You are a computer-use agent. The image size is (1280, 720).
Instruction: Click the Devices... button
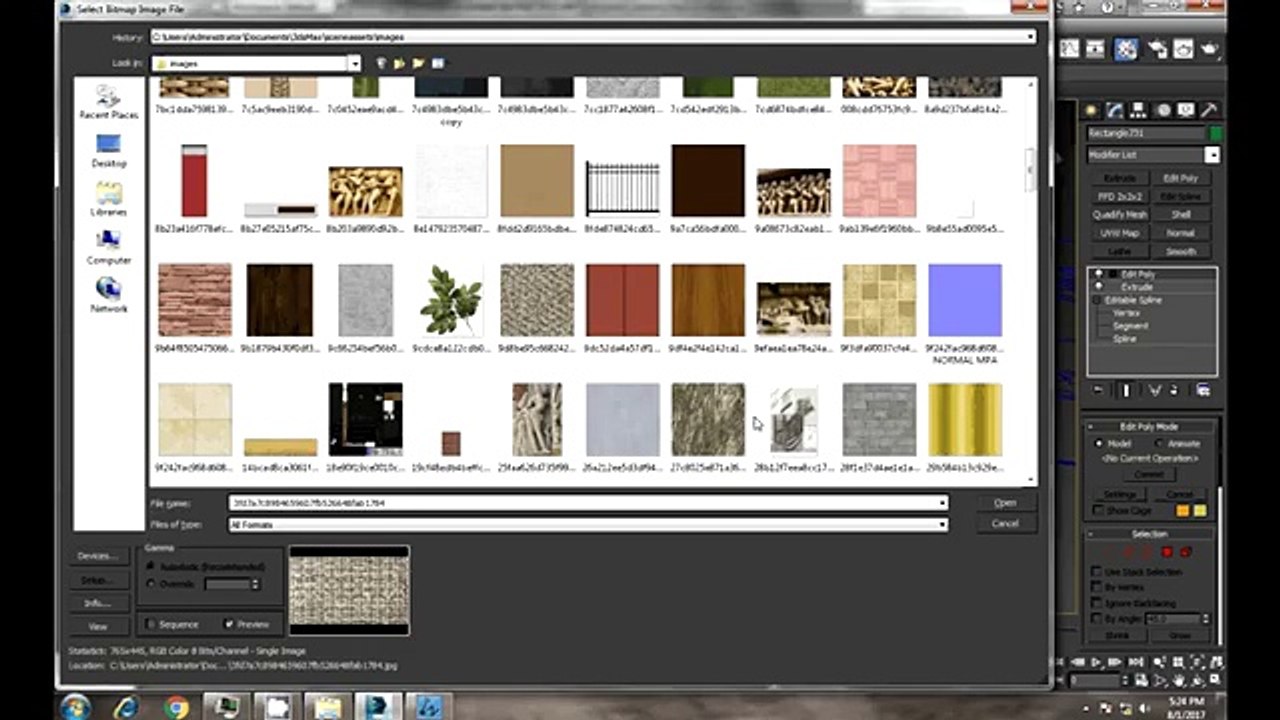point(97,556)
